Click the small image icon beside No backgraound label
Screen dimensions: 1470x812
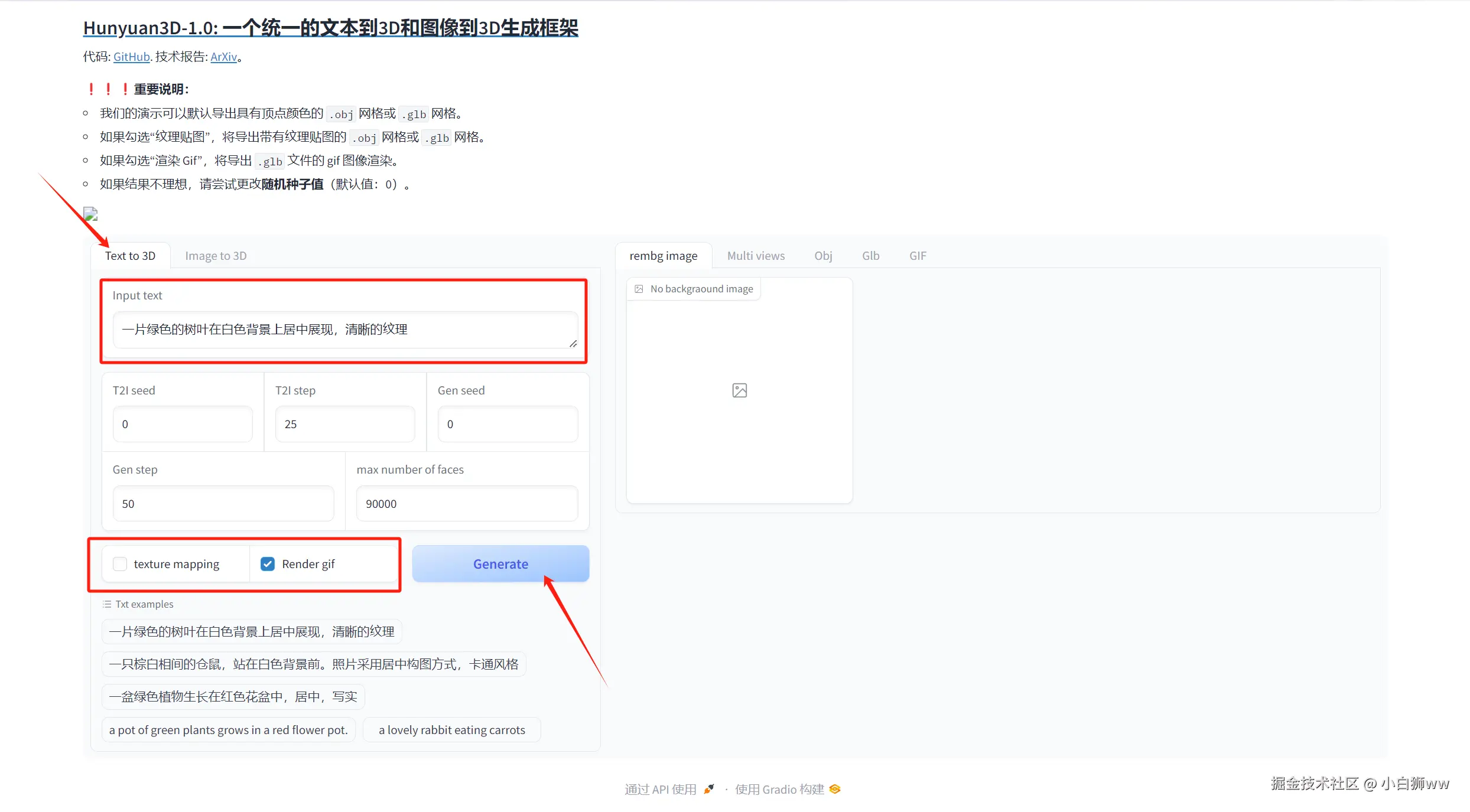coord(639,289)
